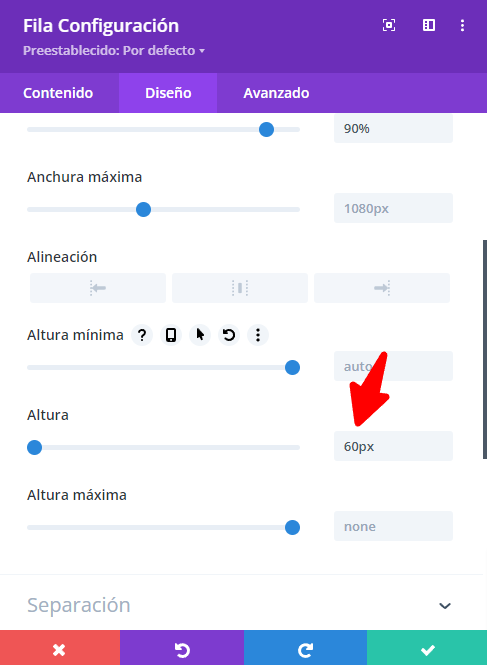The image size is (487, 665).
Task: Switch to the Contenido tab
Action: pos(58,93)
